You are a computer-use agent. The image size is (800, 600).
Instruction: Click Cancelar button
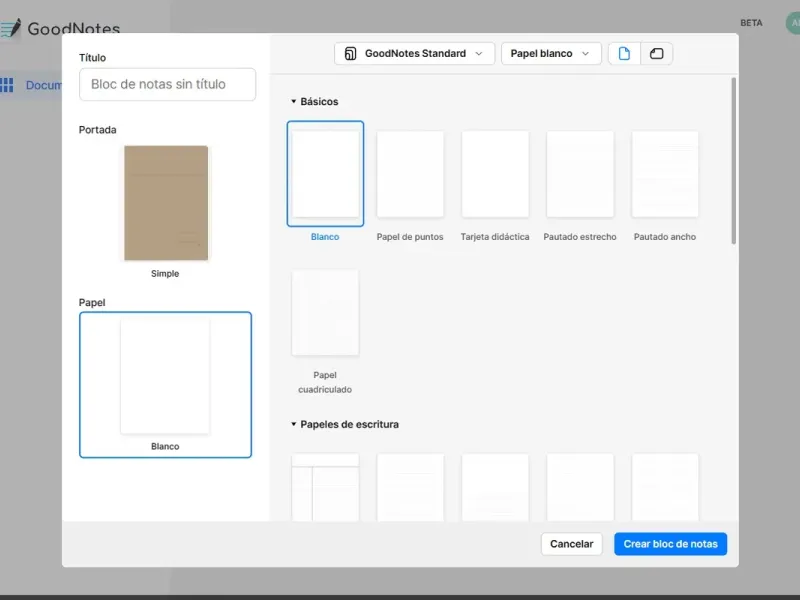(571, 544)
